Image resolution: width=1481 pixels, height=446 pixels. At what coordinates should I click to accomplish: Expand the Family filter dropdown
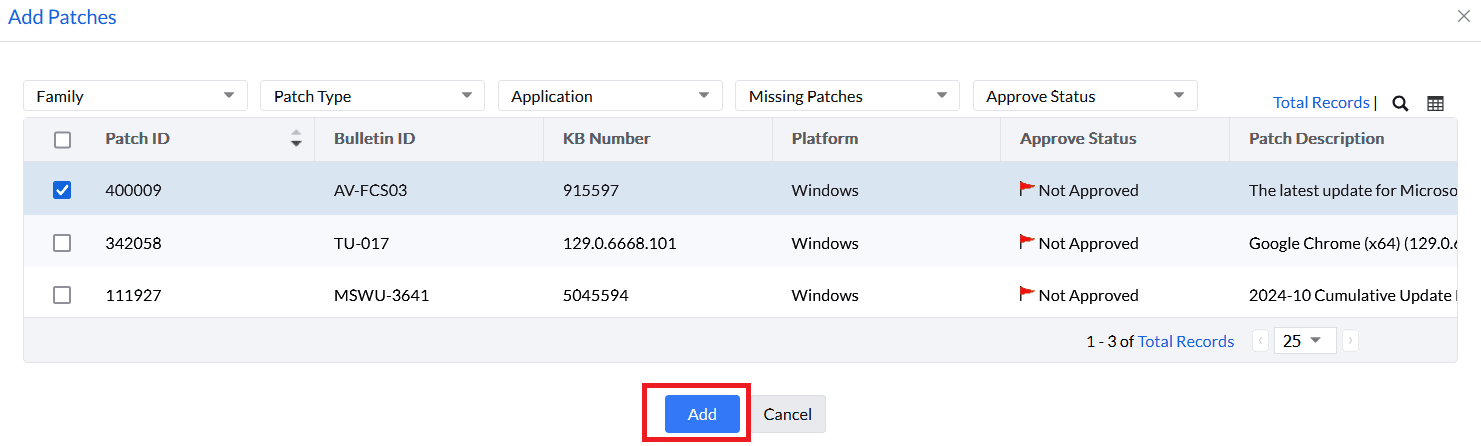135,96
